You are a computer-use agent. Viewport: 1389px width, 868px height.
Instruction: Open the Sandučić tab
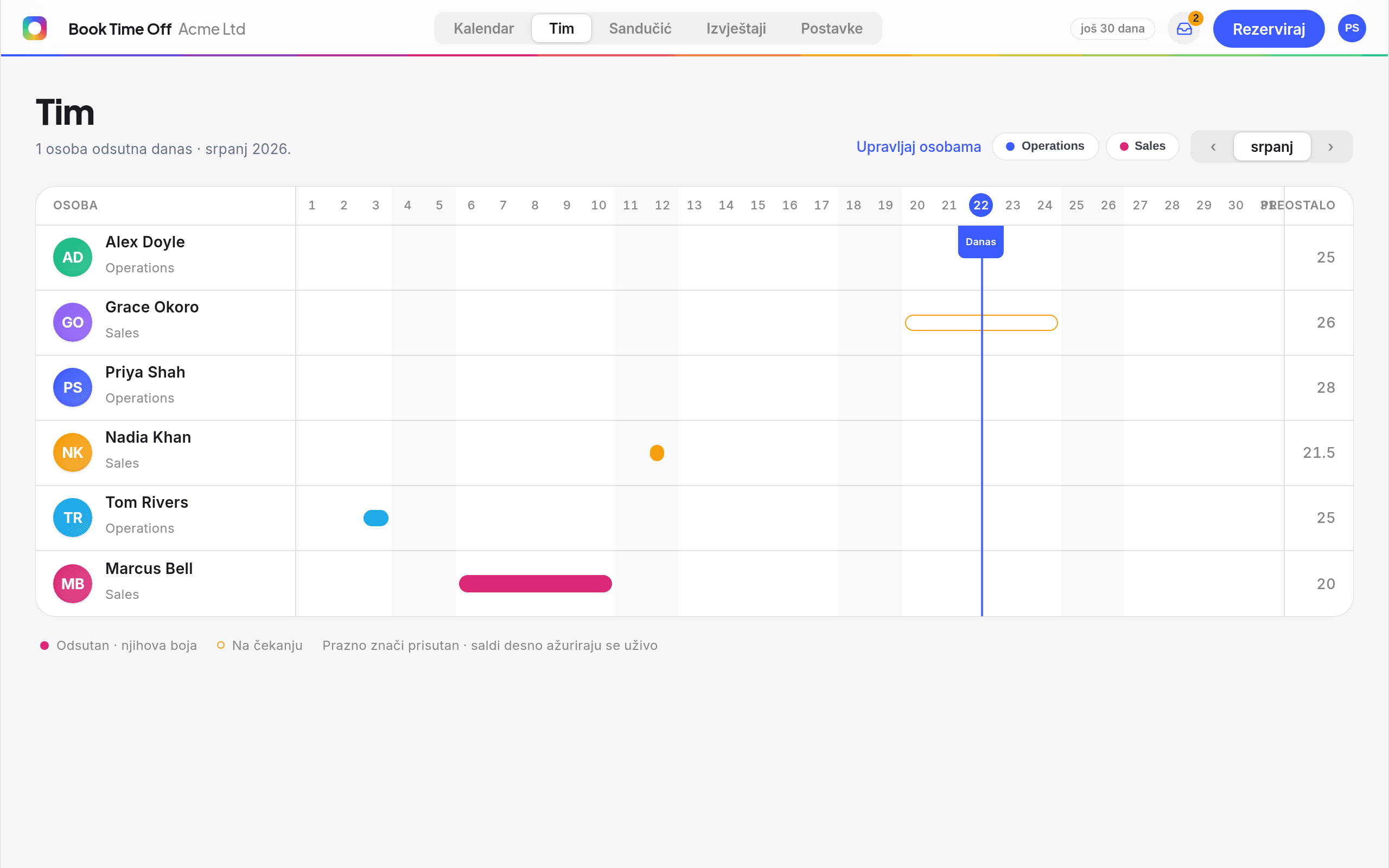click(640, 29)
